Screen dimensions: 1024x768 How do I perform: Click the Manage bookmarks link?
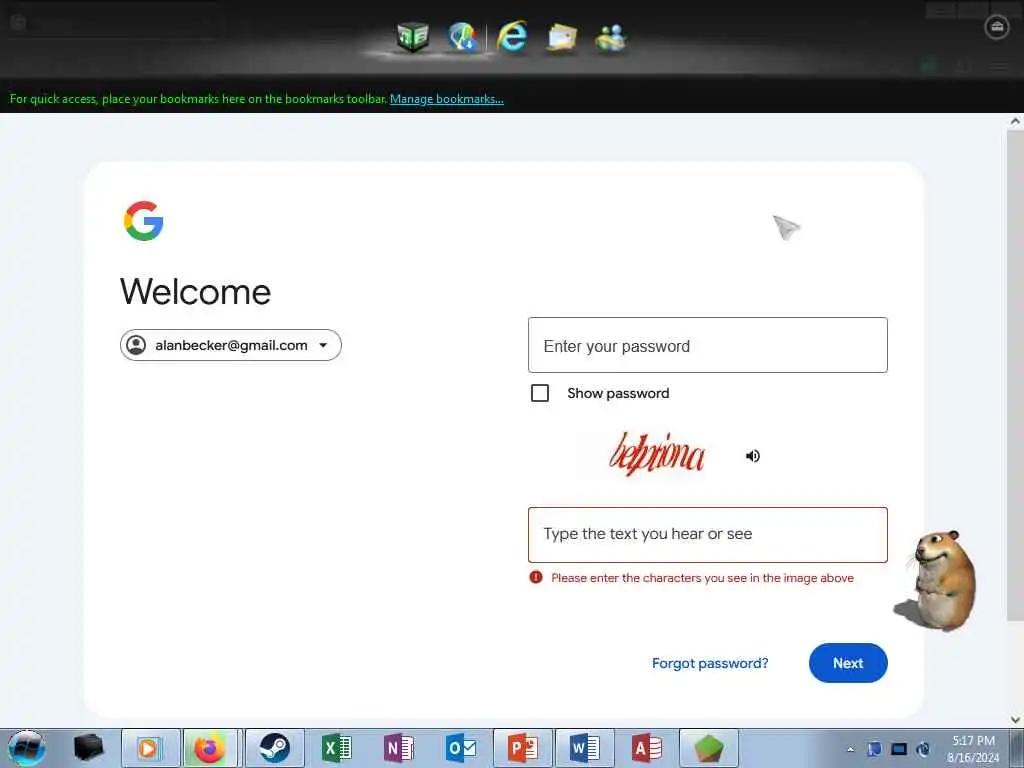[x=447, y=99]
